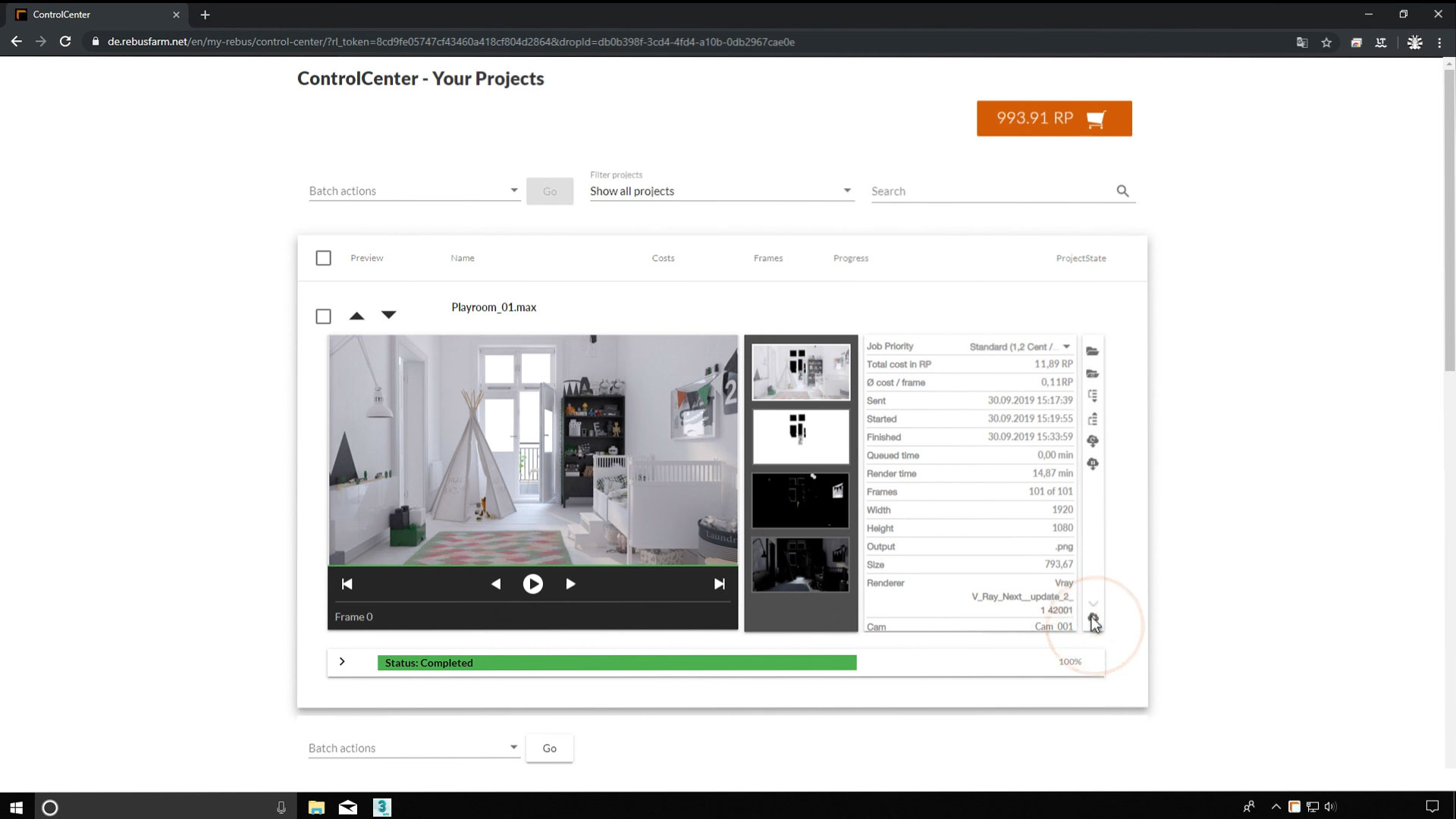Open the first folder icon in job actions
The height and width of the screenshot is (819, 1456).
coord(1093,350)
